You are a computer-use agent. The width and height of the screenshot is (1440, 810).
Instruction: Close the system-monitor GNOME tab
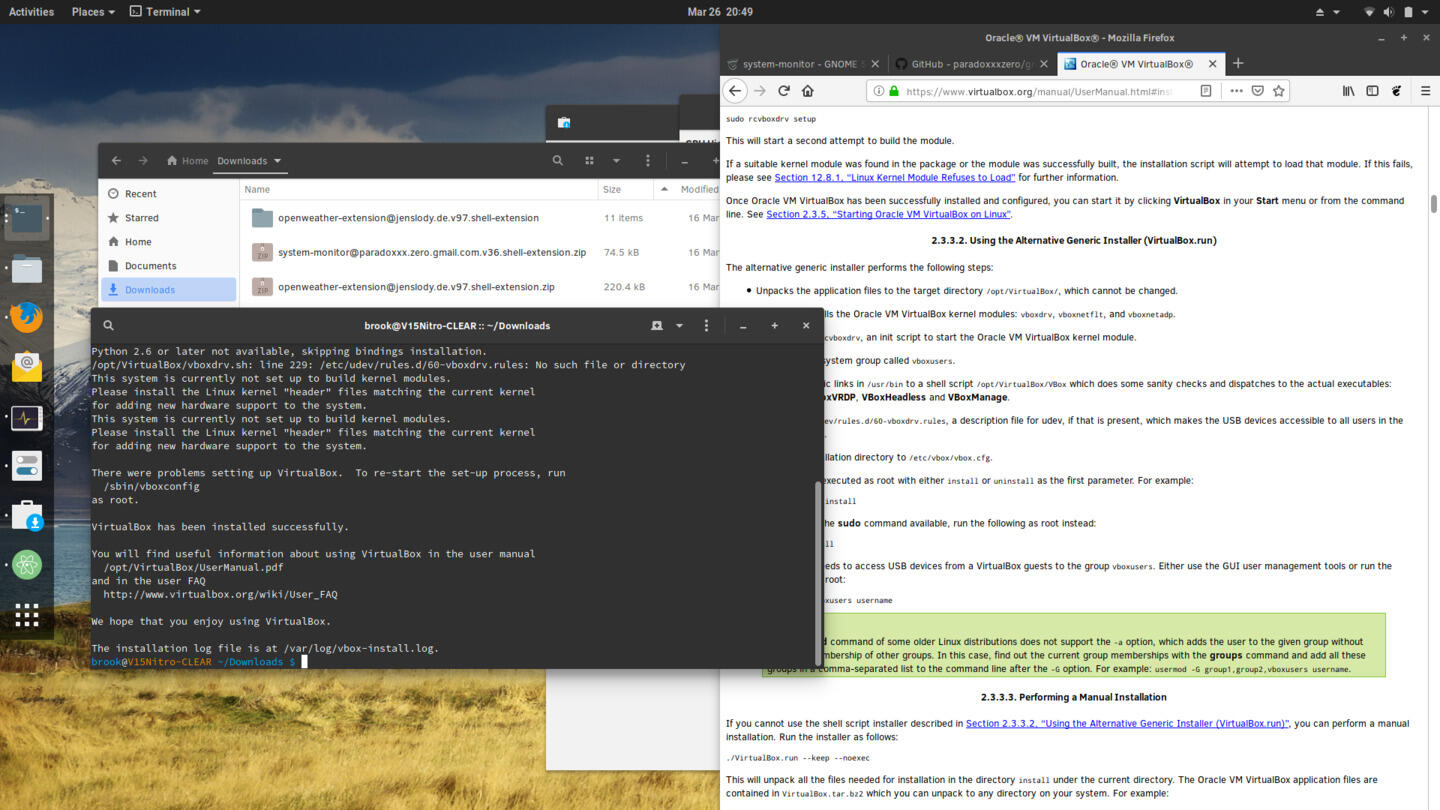876,64
